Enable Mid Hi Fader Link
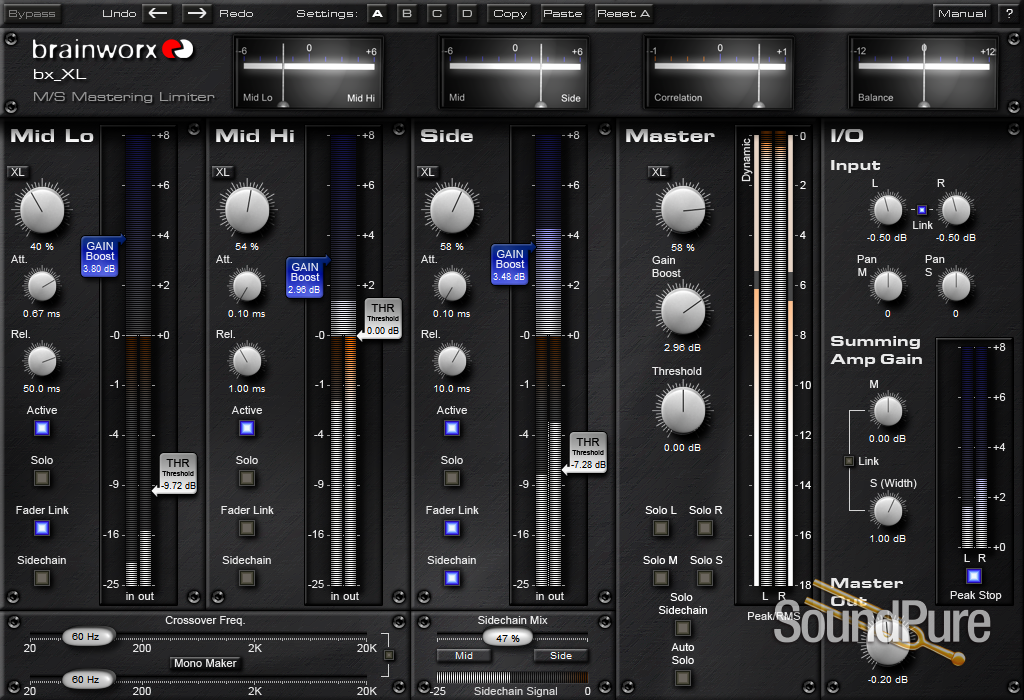 coord(247,528)
